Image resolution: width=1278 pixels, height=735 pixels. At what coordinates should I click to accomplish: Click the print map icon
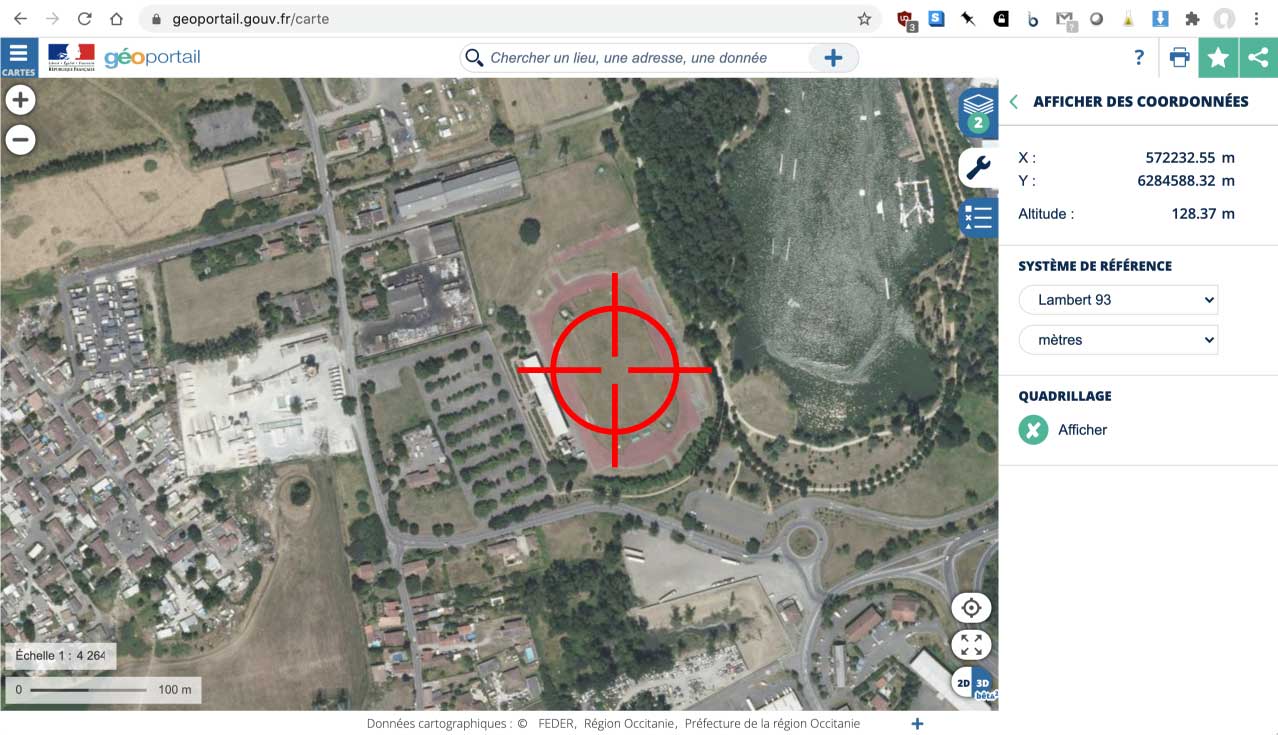coord(1179,58)
